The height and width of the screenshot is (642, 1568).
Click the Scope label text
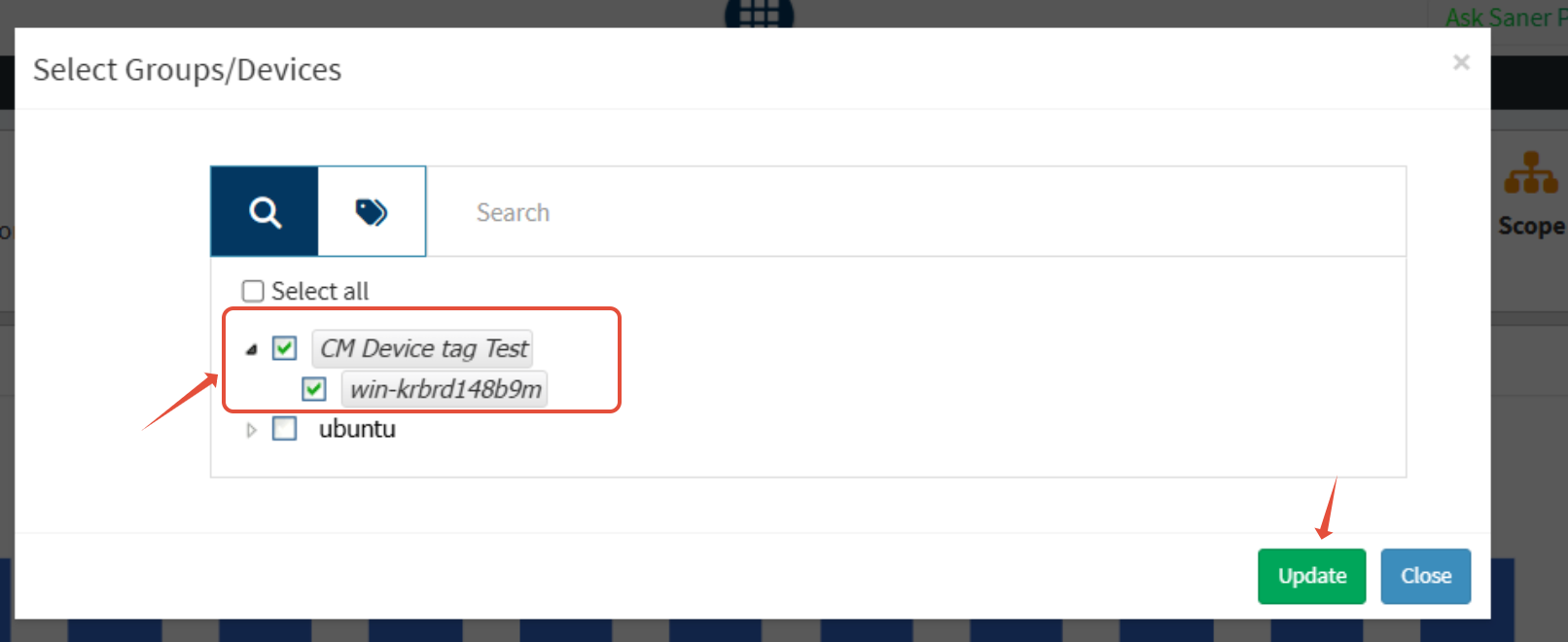1531,226
